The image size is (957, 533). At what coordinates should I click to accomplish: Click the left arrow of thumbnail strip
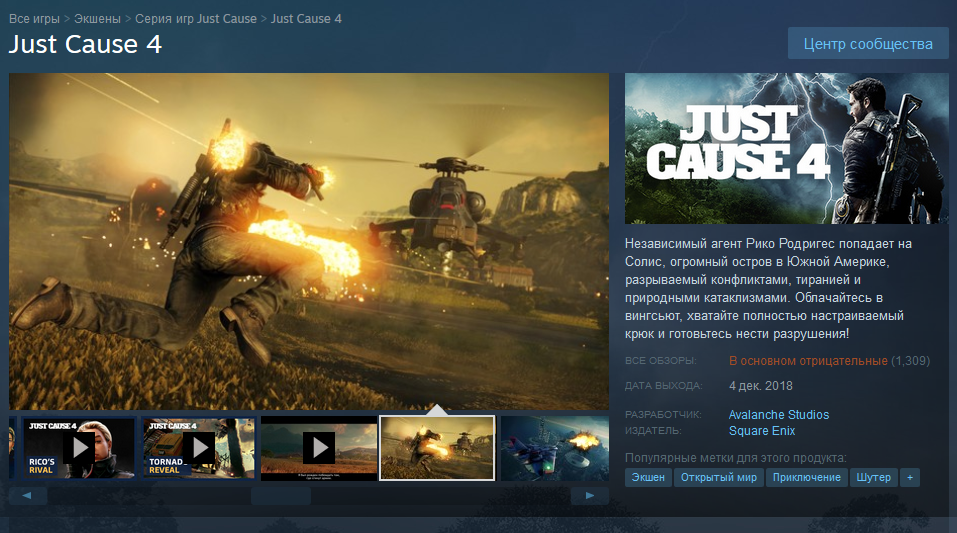click(27, 496)
